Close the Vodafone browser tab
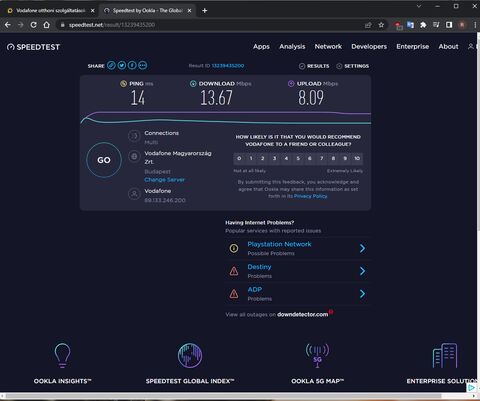Image resolution: width=480 pixels, height=401 pixels. [x=93, y=11]
